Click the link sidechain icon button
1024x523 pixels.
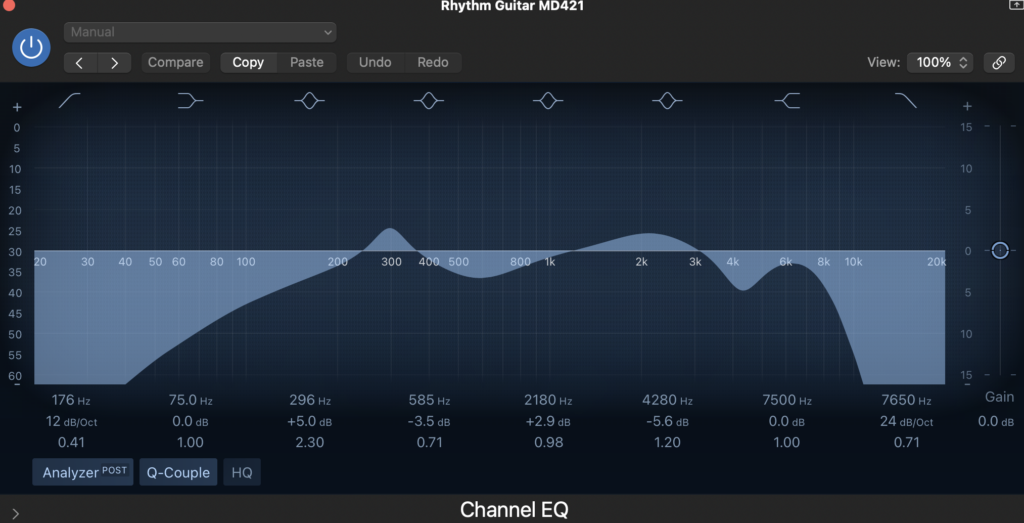(998, 62)
